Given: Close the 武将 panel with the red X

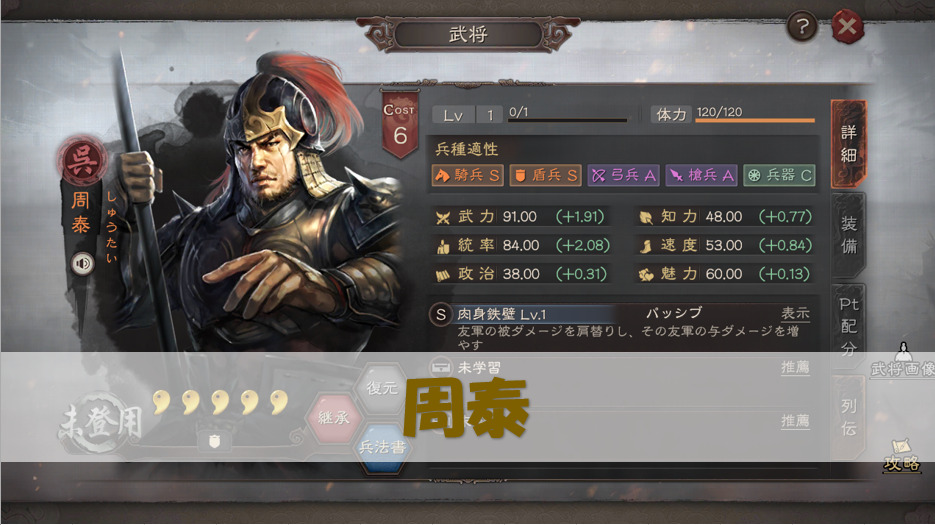Looking at the screenshot, I should [x=847, y=26].
